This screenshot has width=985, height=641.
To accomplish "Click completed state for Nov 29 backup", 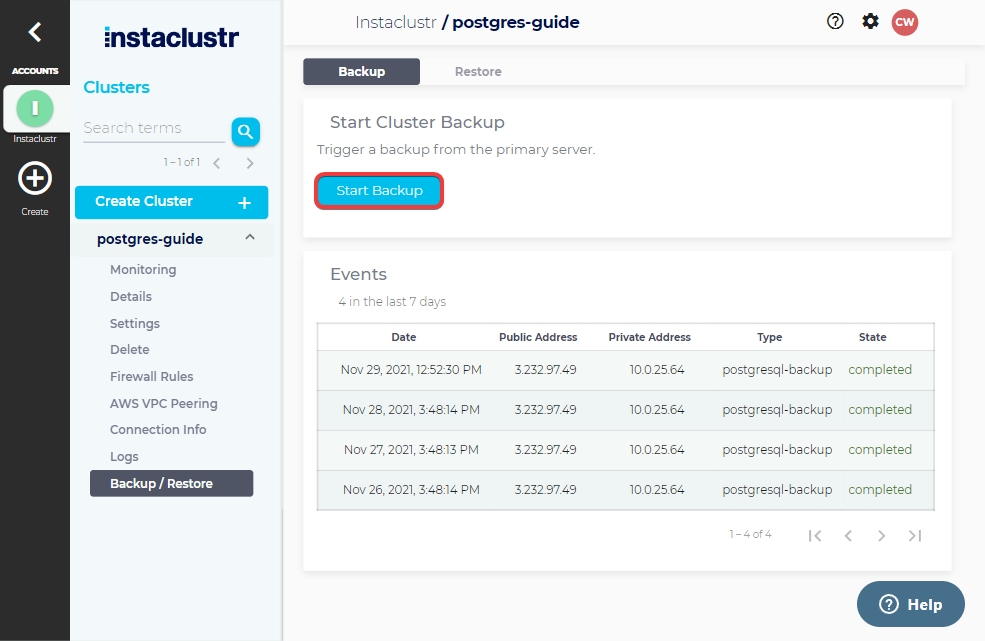I will click(x=879, y=370).
